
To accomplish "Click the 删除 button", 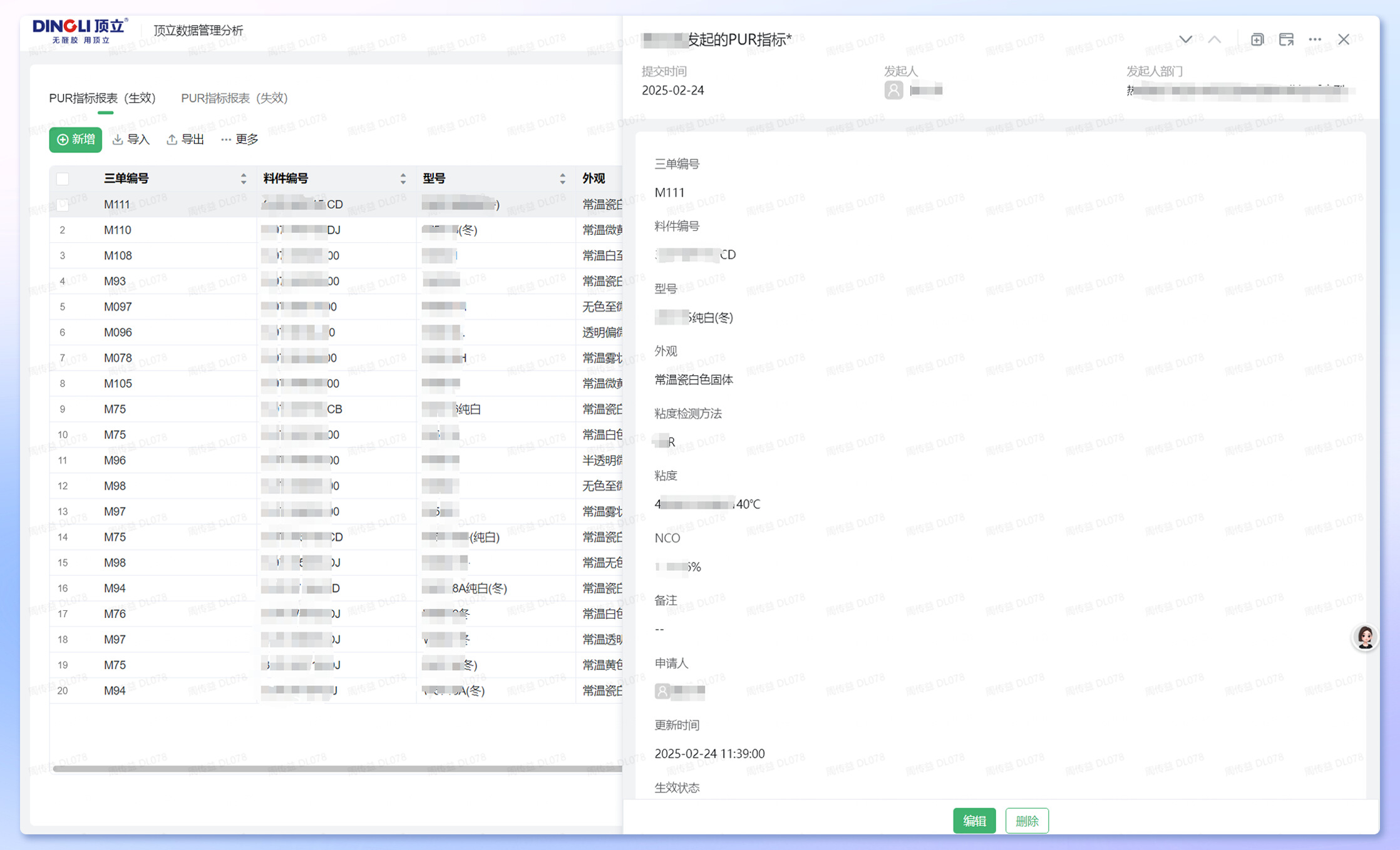I will tap(1027, 821).
